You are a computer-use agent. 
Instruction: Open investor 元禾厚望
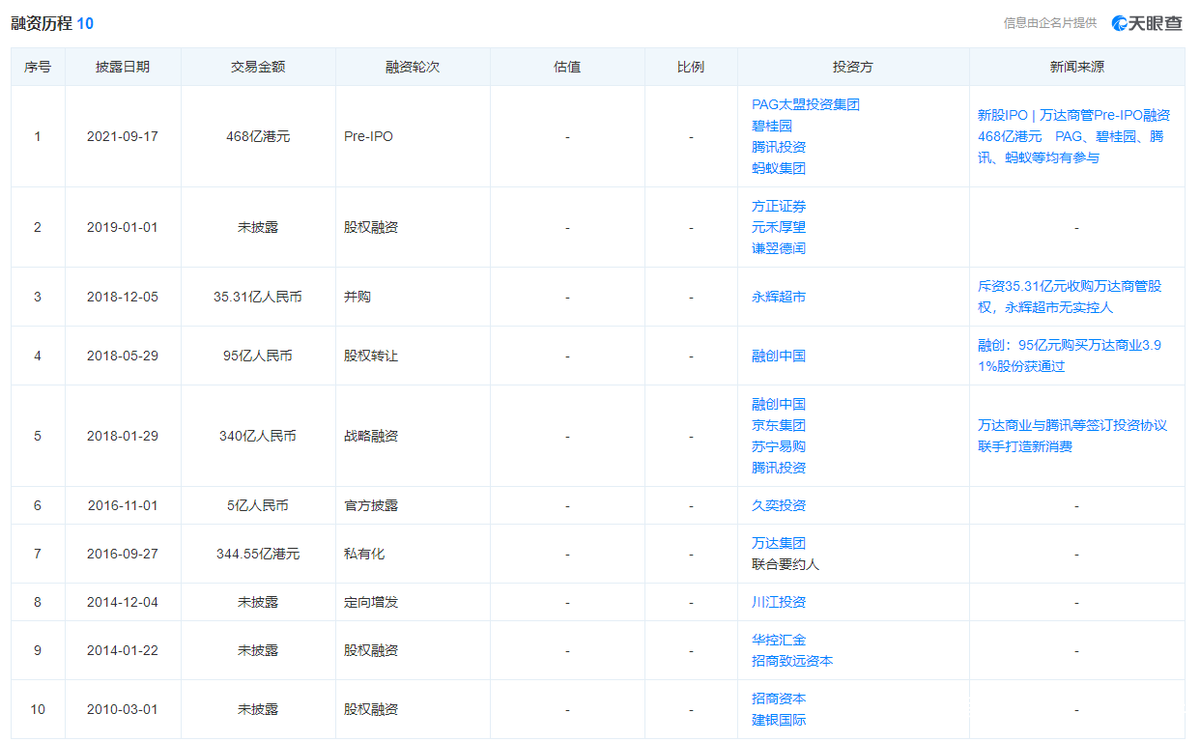pyautogui.click(x=779, y=227)
